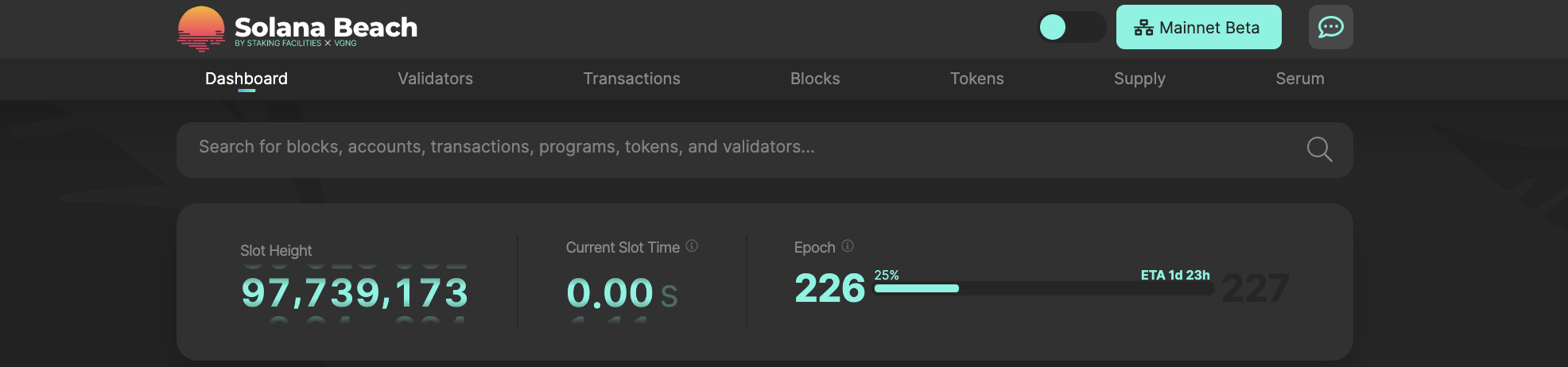The image size is (1568, 367).
Task: Click info icon next to Current Slot Time
Action: click(692, 246)
